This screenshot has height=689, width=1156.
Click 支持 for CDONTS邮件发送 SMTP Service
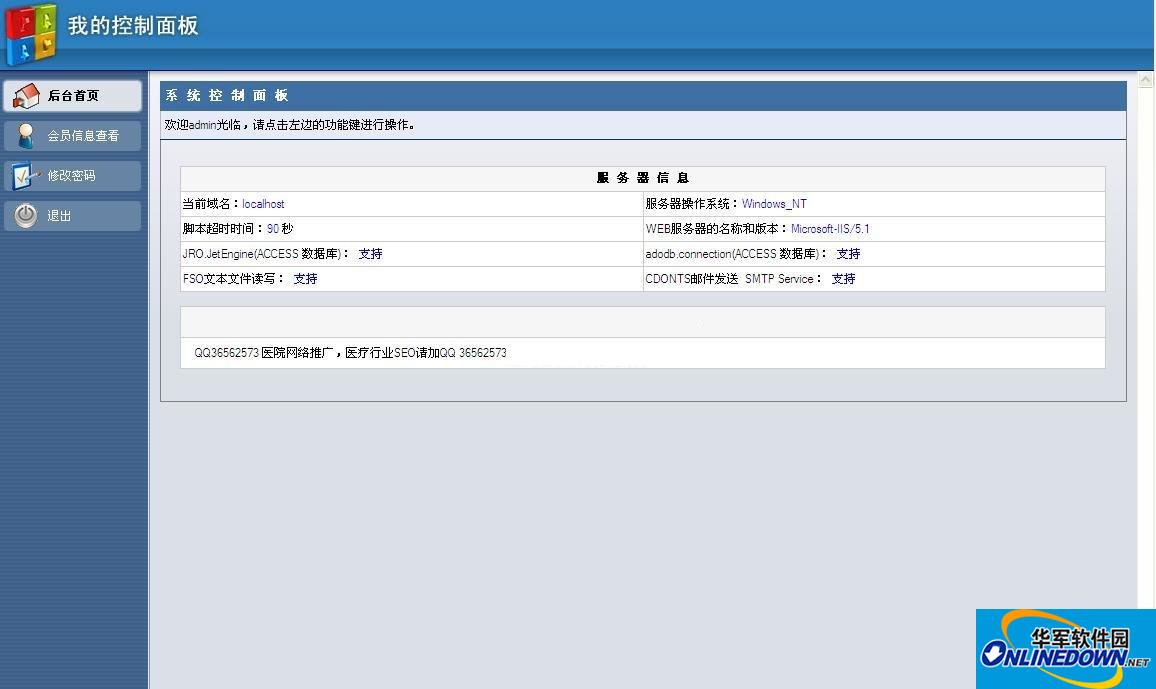coord(842,279)
